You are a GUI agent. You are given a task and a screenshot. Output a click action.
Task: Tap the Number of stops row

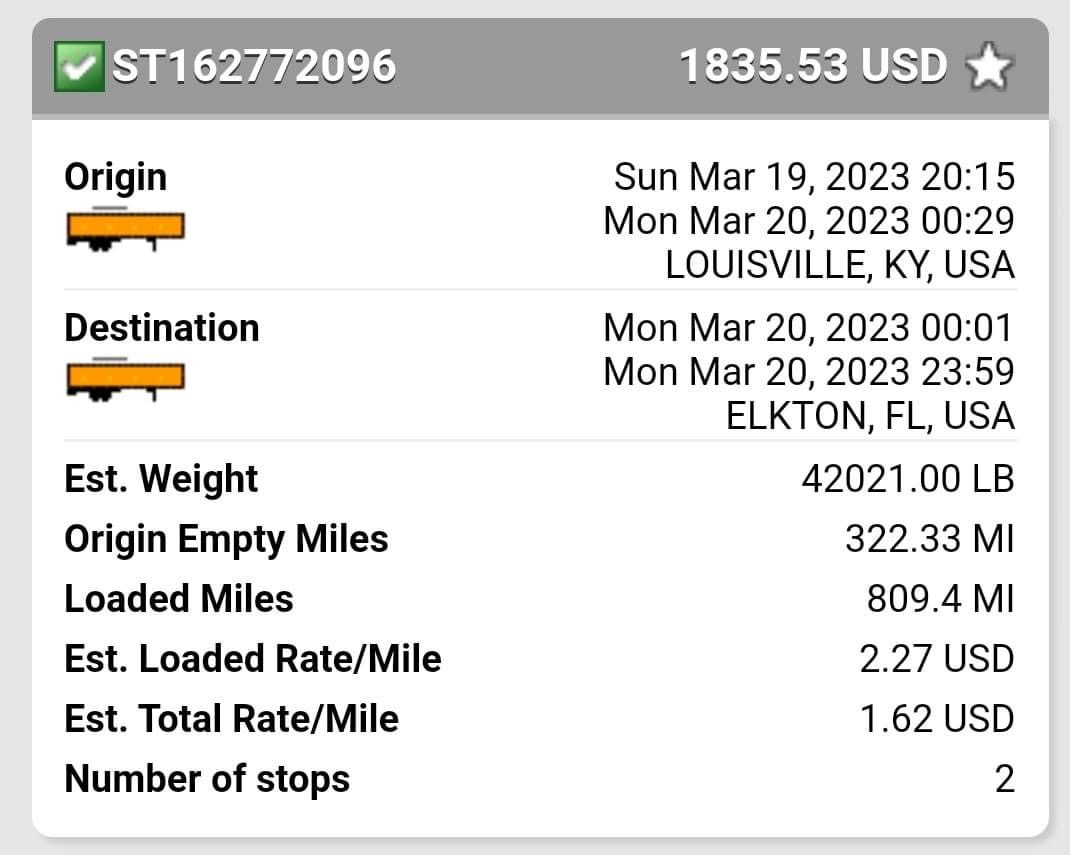540,779
